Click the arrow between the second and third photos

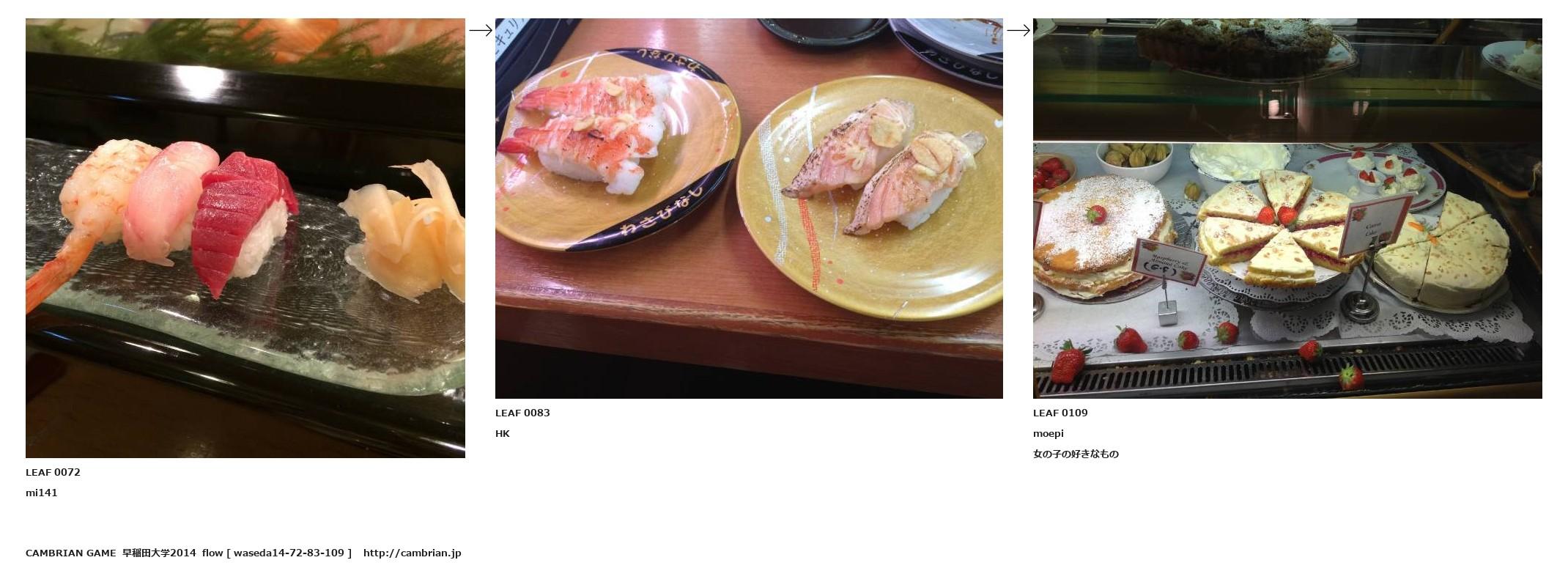coord(1018,30)
